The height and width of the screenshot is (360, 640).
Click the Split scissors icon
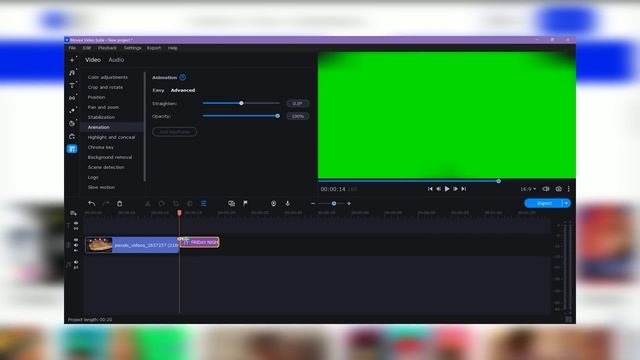click(148, 203)
